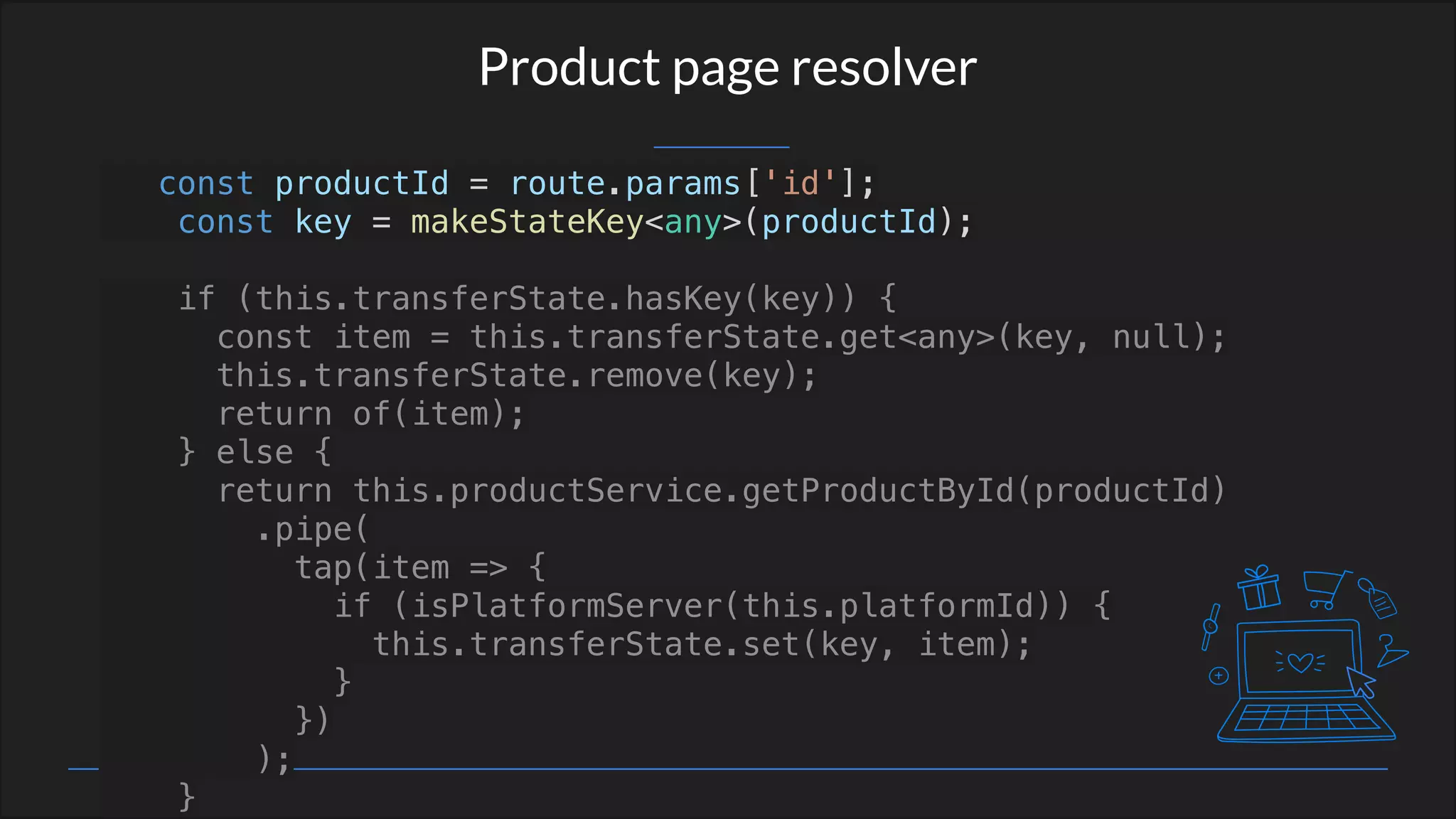Click the mouse cursor arrow illustration
This screenshot has width=1456, height=819.
point(1361,682)
